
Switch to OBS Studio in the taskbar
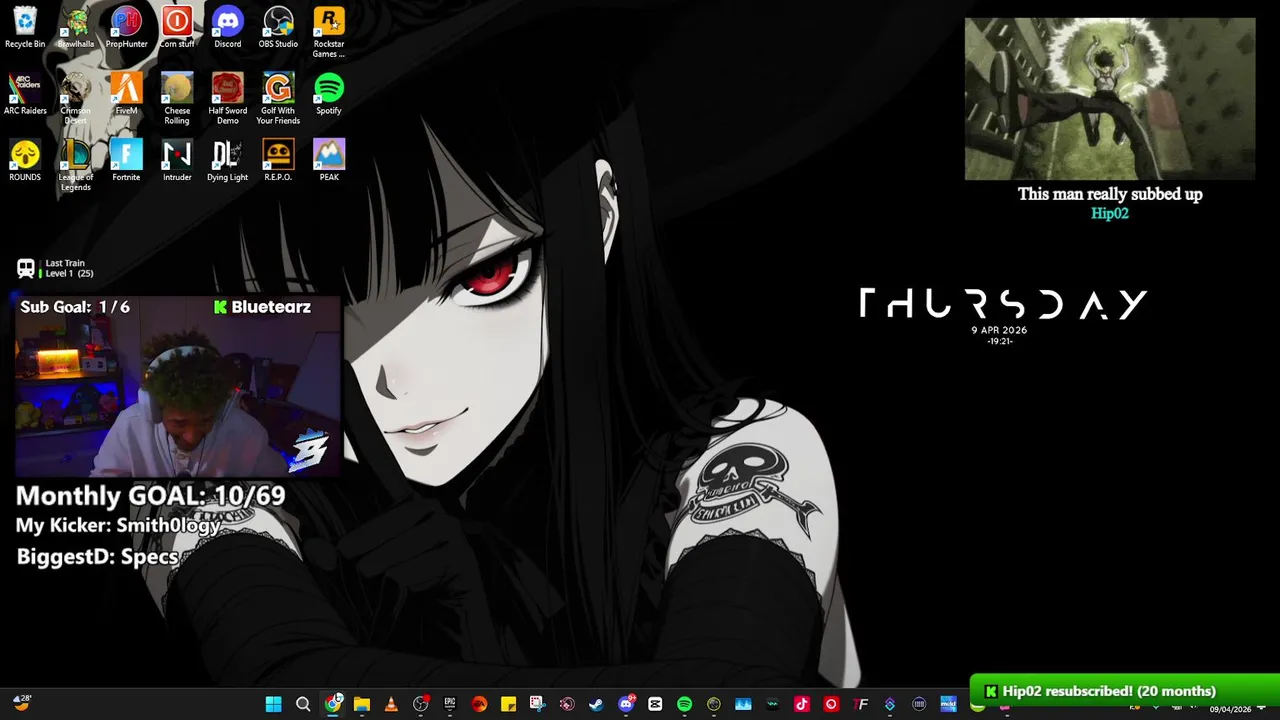420,704
